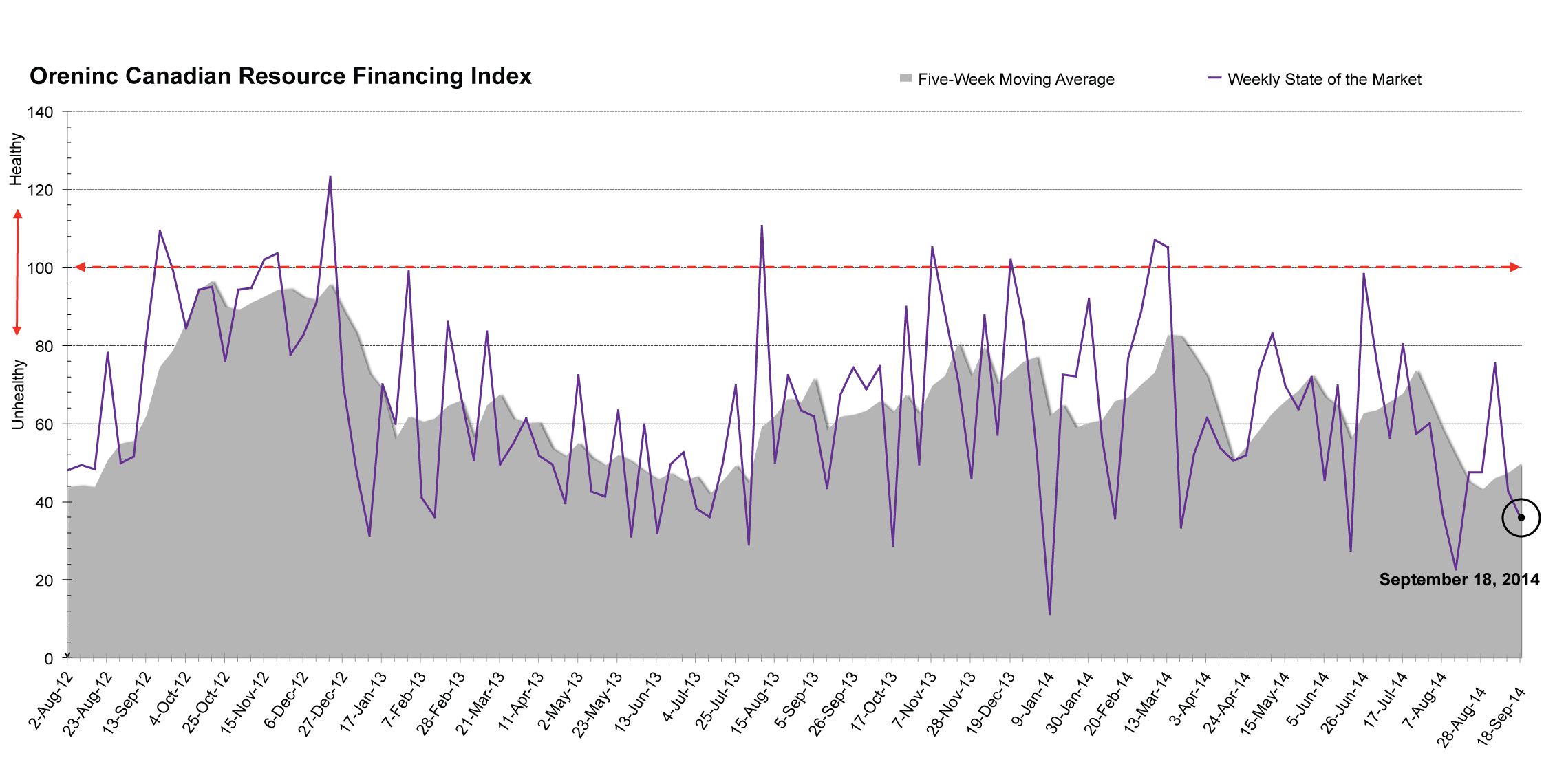Click the 'Five-Week Moving Average' legend label
This screenshot has width=1544, height=784.
tap(1016, 79)
